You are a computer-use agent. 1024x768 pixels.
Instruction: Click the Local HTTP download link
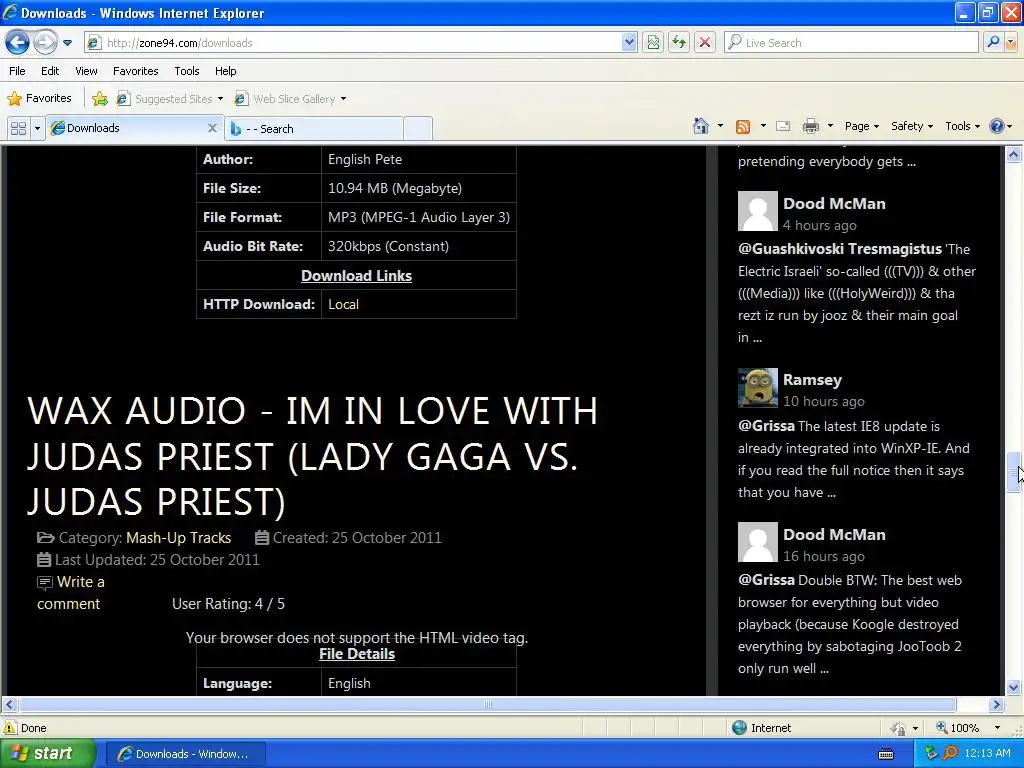[x=344, y=304]
